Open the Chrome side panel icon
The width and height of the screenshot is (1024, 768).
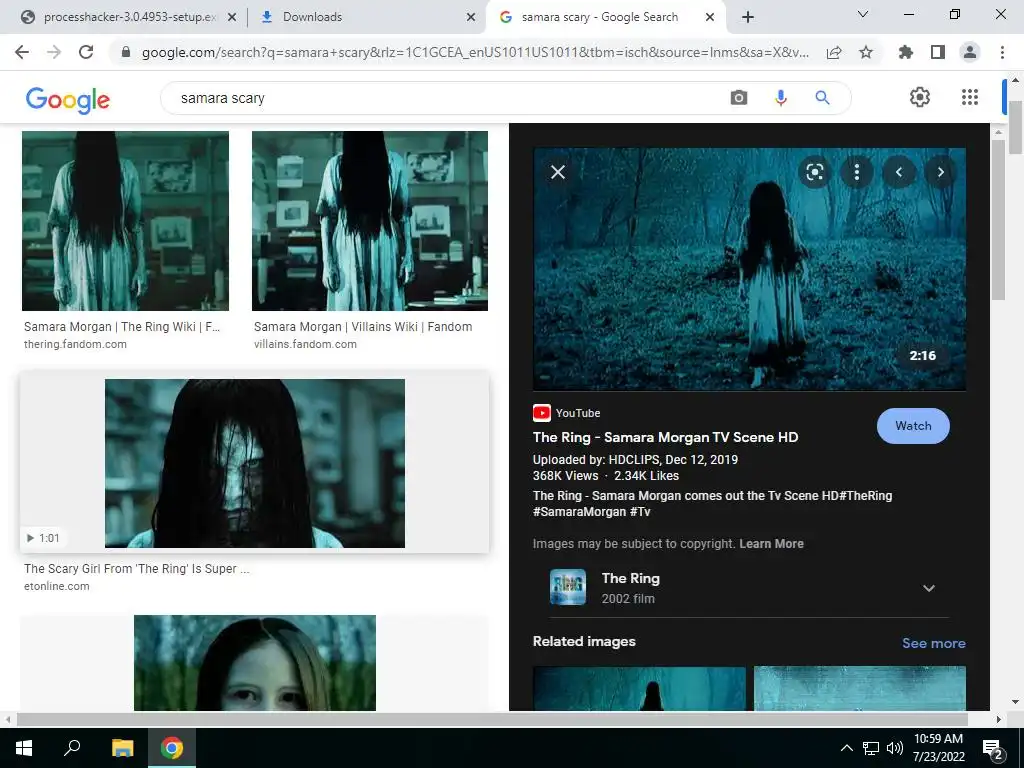pyautogui.click(x=938, y=52)
